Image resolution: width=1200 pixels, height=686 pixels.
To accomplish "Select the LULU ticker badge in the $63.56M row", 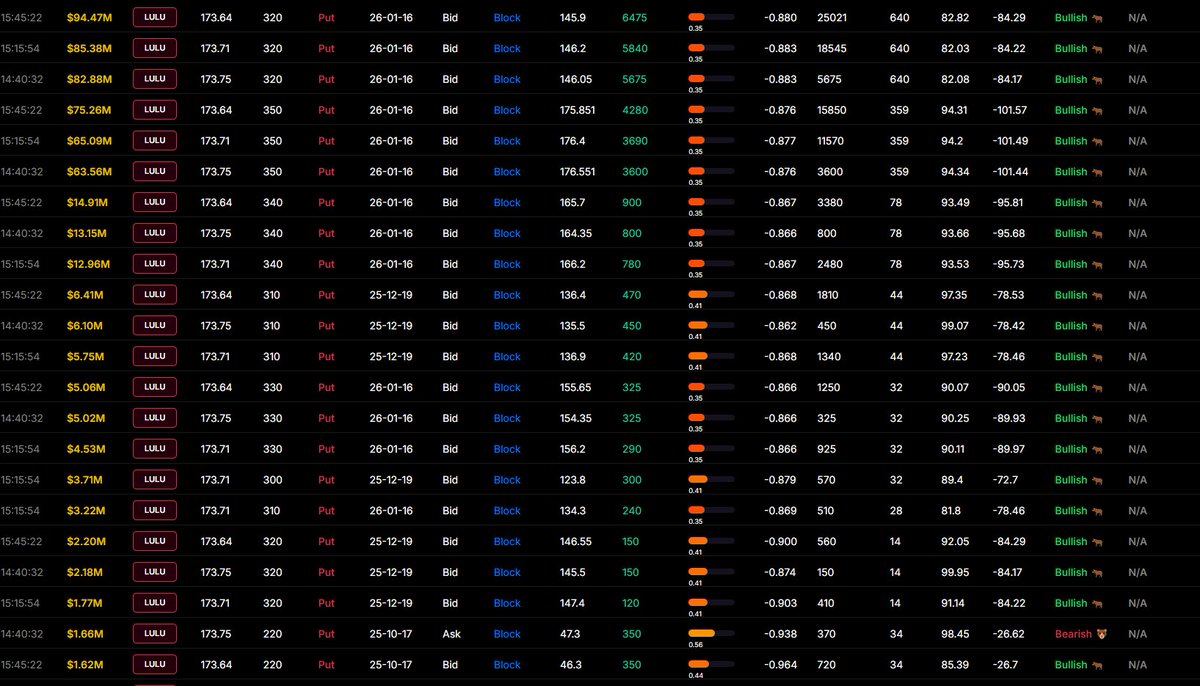I will (155, 171).
